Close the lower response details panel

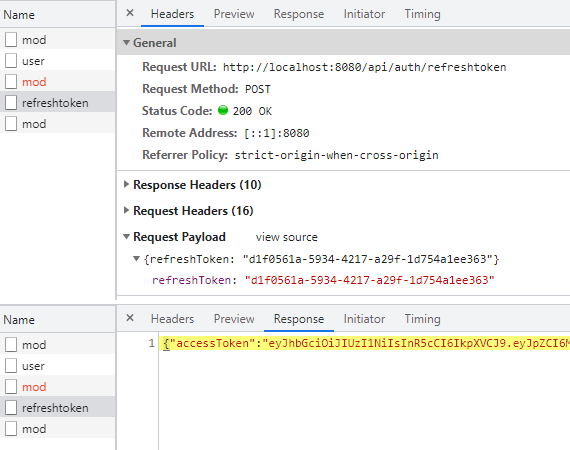(130, 318)
